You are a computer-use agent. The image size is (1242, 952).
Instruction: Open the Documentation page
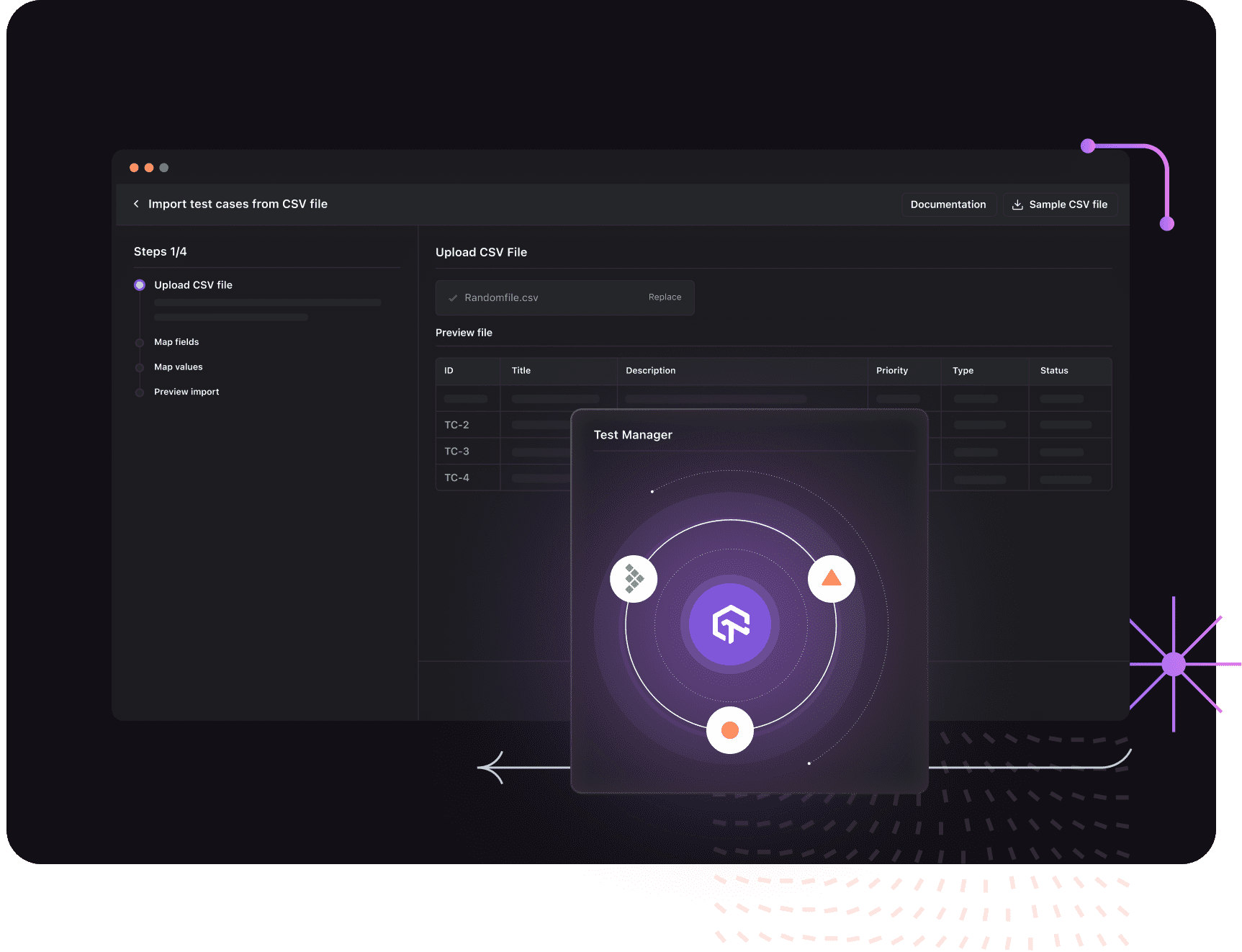pos(948,204)
